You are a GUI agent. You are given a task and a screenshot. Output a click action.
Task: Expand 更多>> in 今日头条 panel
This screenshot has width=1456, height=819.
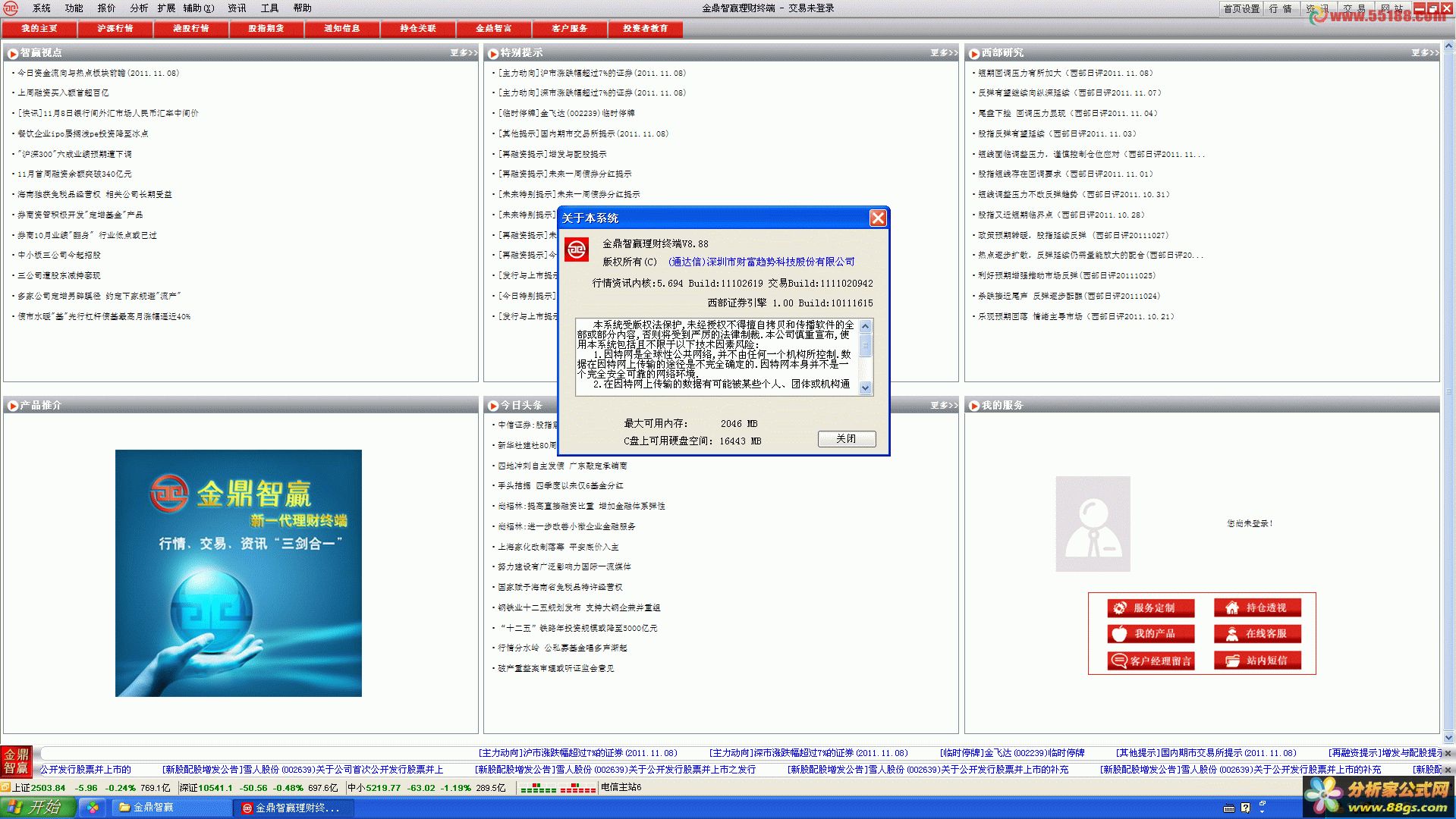(x=944, y=406)
